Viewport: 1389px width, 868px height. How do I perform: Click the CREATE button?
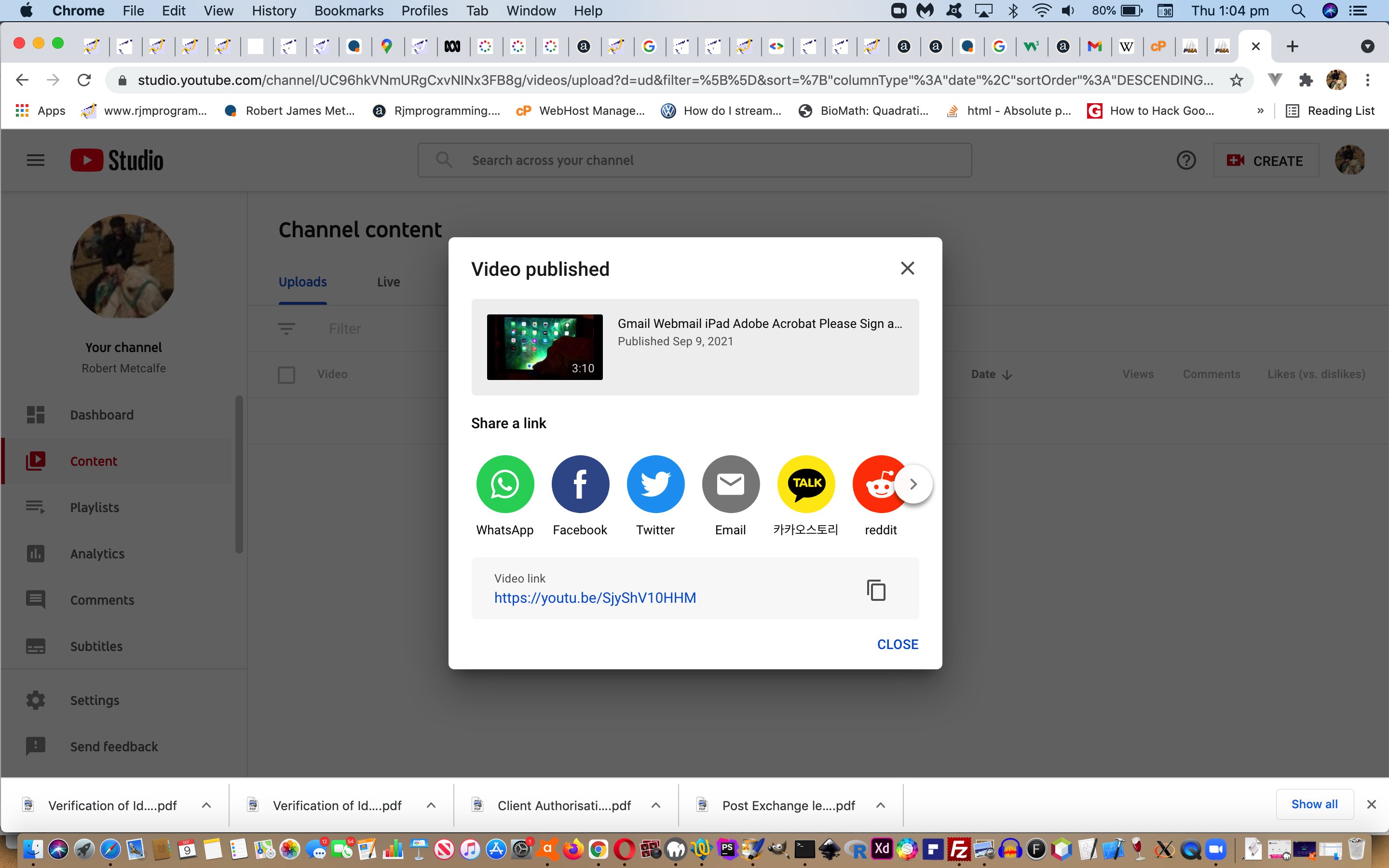click(x=1266, y=161)
